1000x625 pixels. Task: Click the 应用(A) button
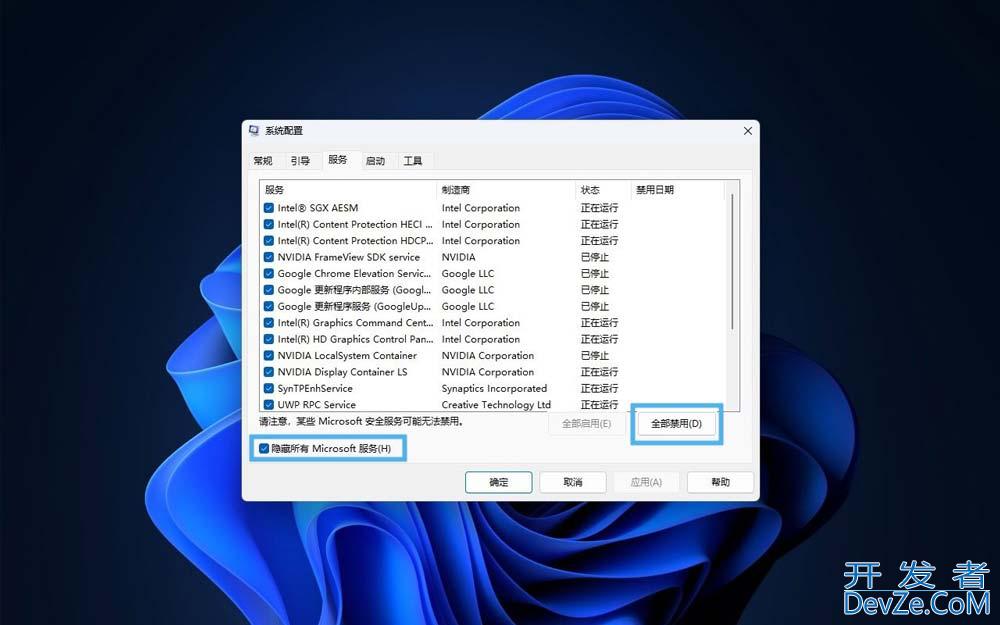[646, 482]
